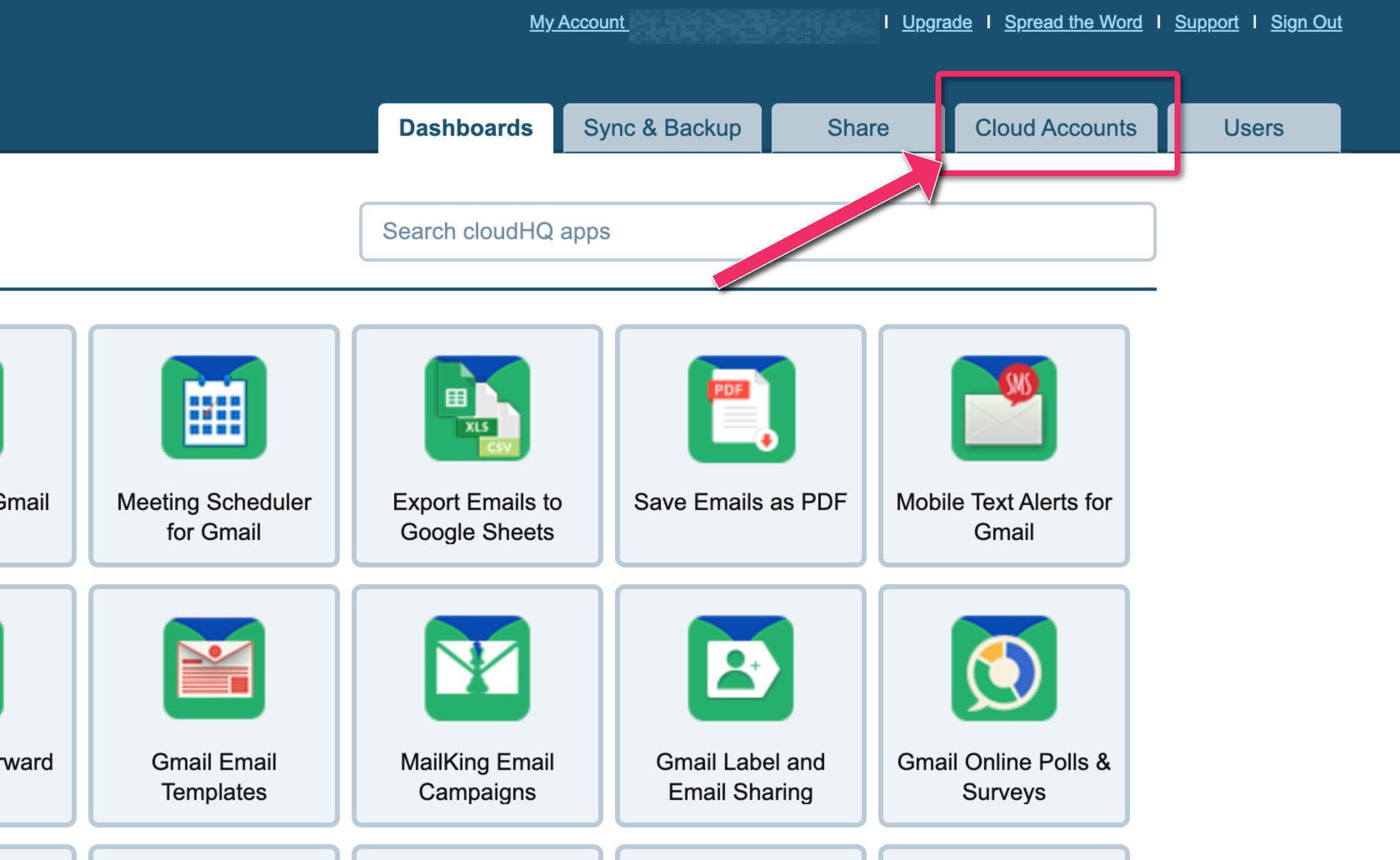Switch to the Dashboards tab
The height and width of the screenshot is (860, 1400).
[466, 128]
